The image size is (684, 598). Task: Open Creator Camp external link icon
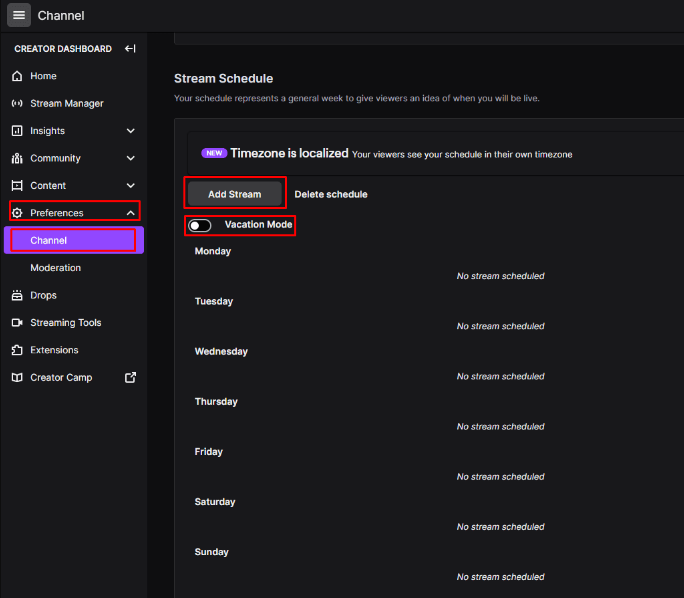tap(130, 377)
